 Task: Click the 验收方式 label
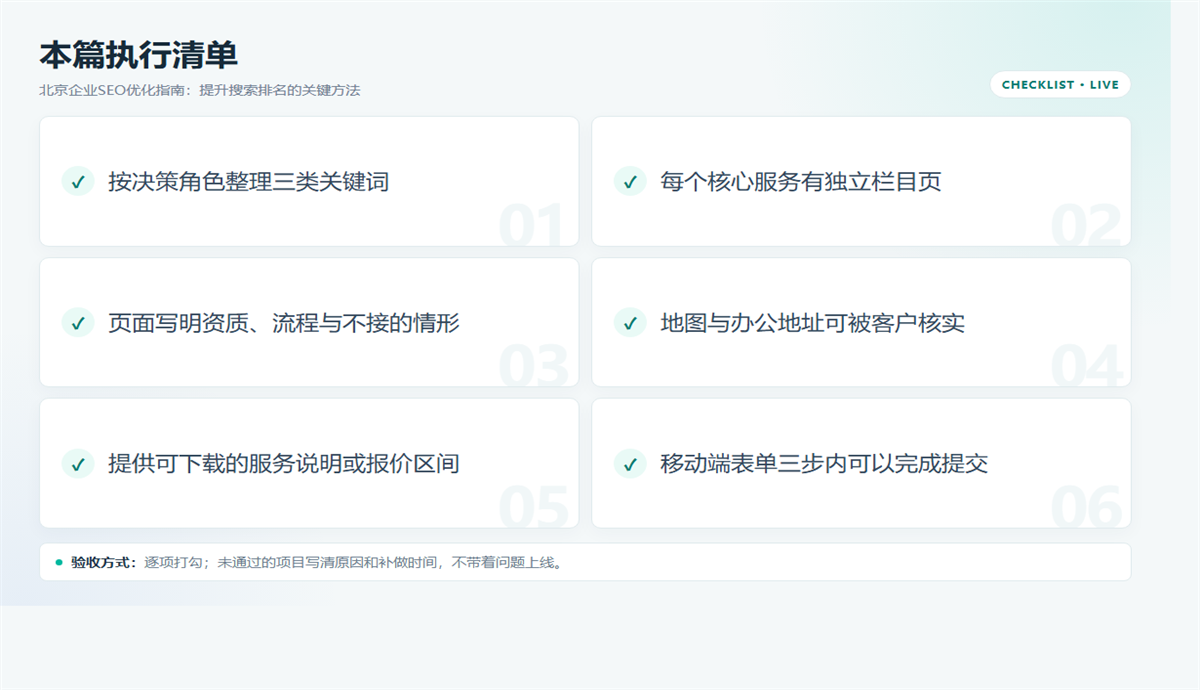coord(104,562)
